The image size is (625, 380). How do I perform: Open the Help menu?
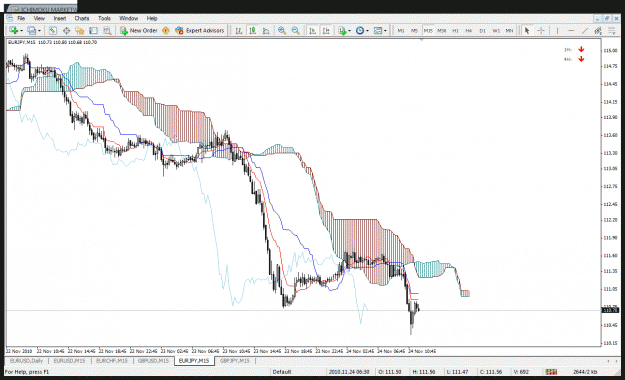tap(152, 18)
